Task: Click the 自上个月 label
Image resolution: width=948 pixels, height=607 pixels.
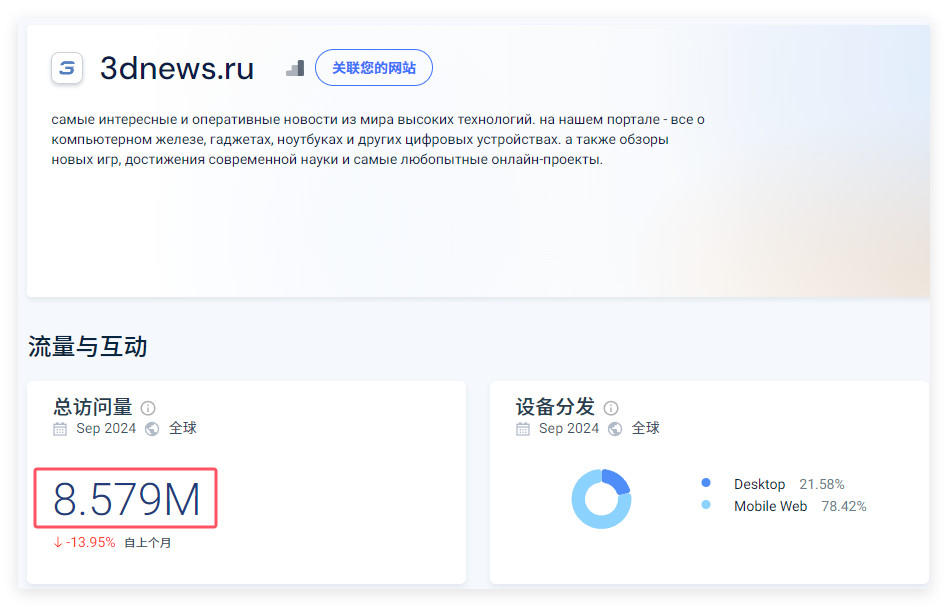Action: [148, 543]
